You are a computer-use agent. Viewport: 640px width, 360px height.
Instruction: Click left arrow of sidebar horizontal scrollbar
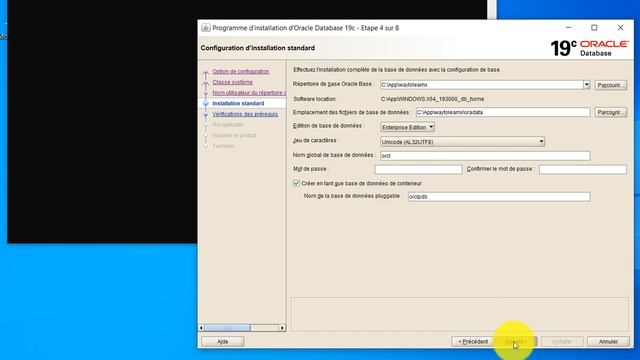tap(201, 328)
